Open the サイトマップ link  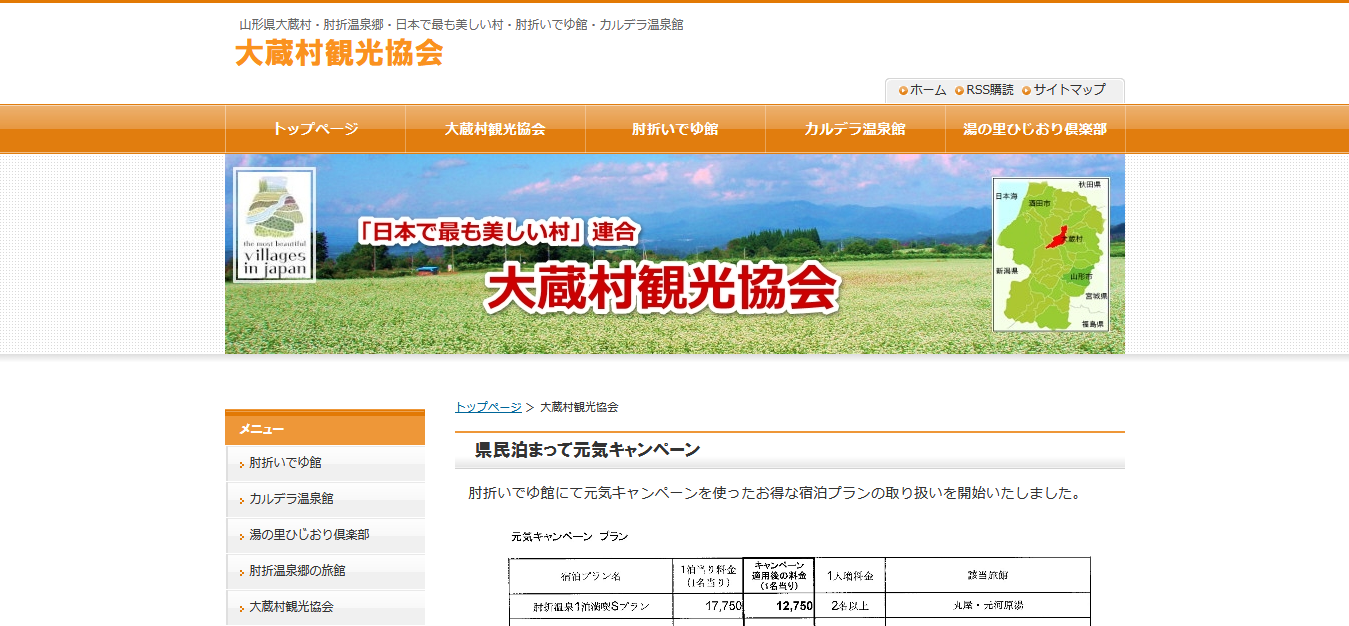[x=1070, y=90]
